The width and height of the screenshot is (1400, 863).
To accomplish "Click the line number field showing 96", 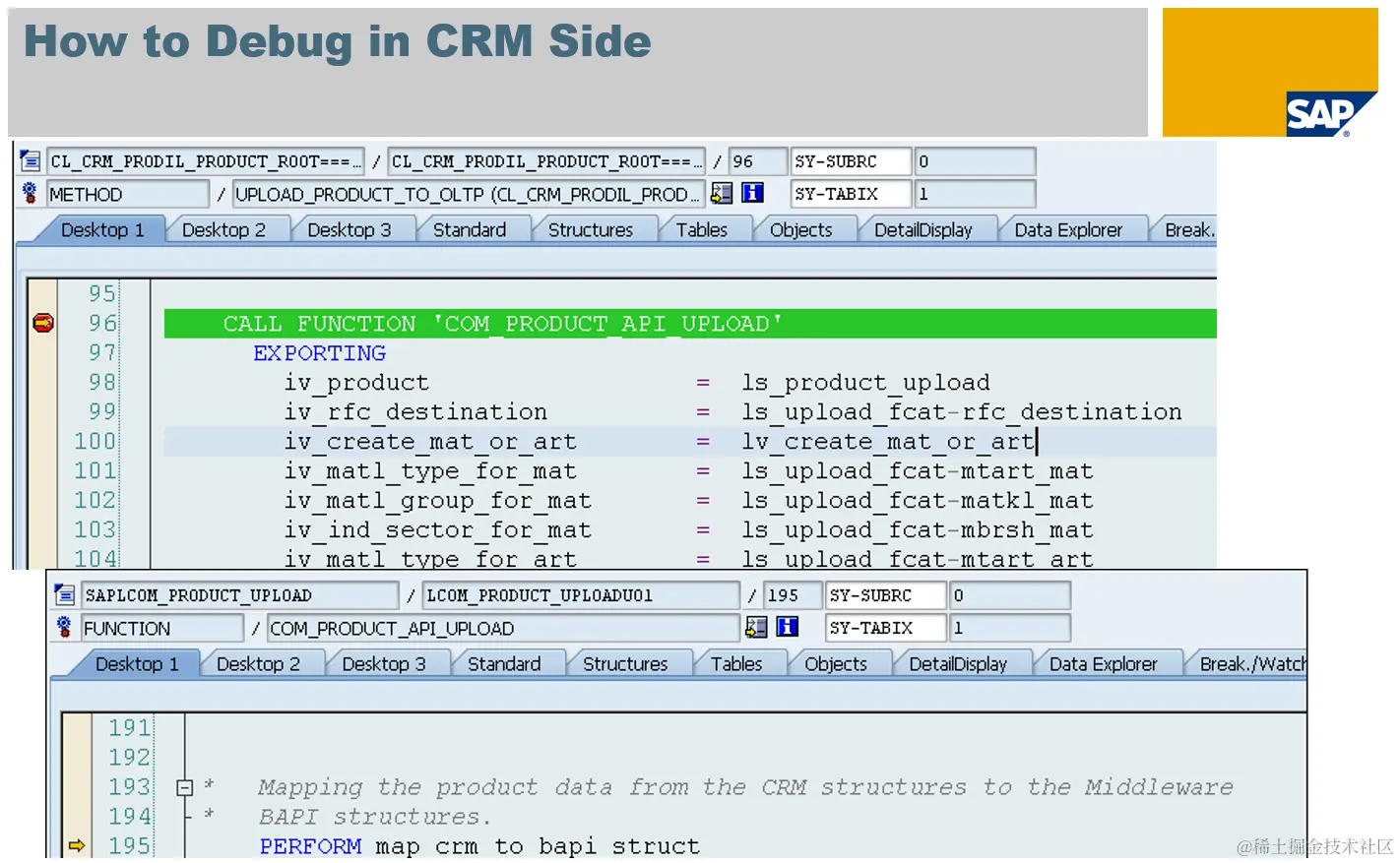I will click(x=757, y=160).
